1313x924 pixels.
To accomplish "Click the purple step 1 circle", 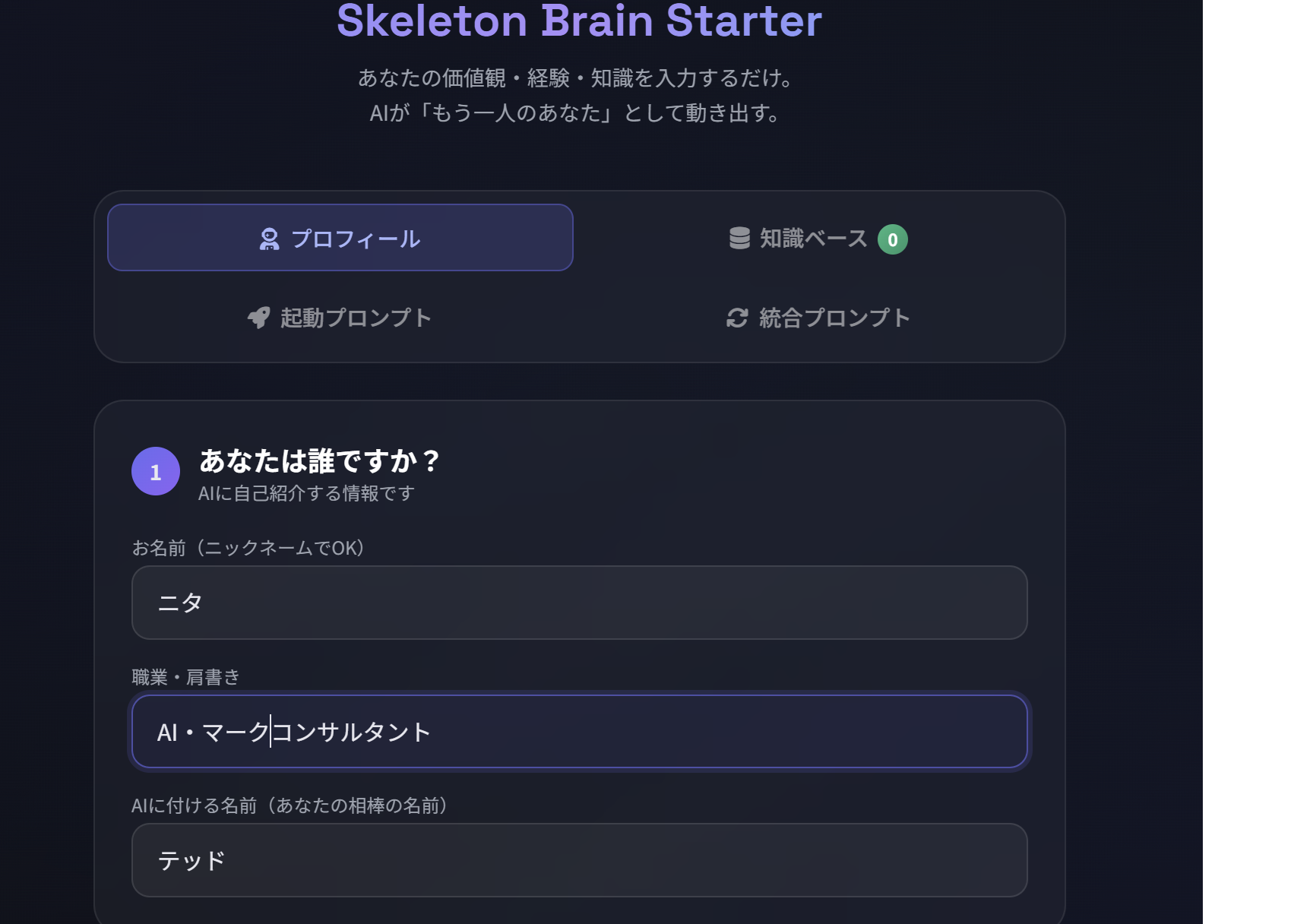I will [x=156, y=471].
